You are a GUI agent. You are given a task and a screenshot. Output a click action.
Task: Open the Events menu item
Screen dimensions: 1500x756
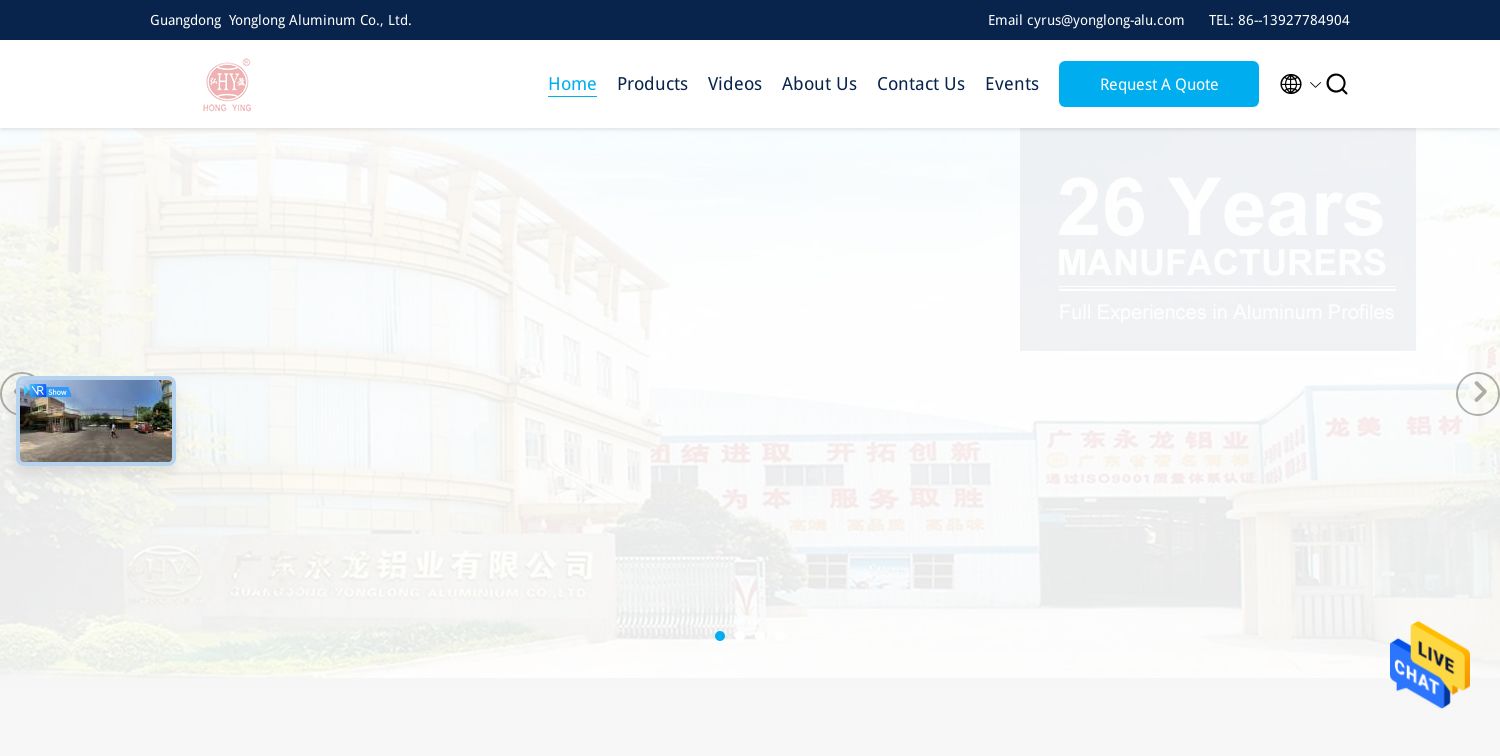[x=1011, y=84]
